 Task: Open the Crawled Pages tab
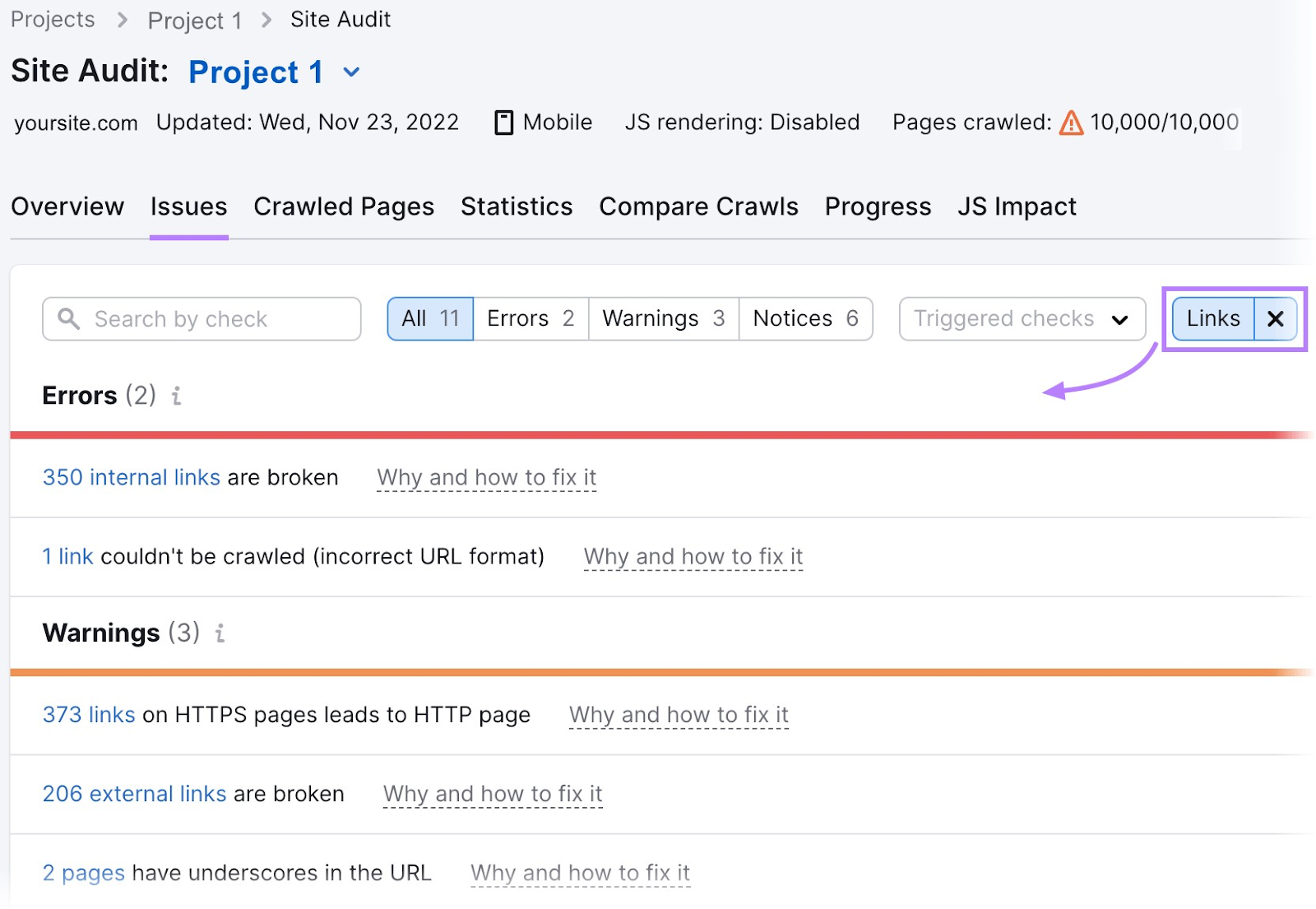[x=344, y=206]
